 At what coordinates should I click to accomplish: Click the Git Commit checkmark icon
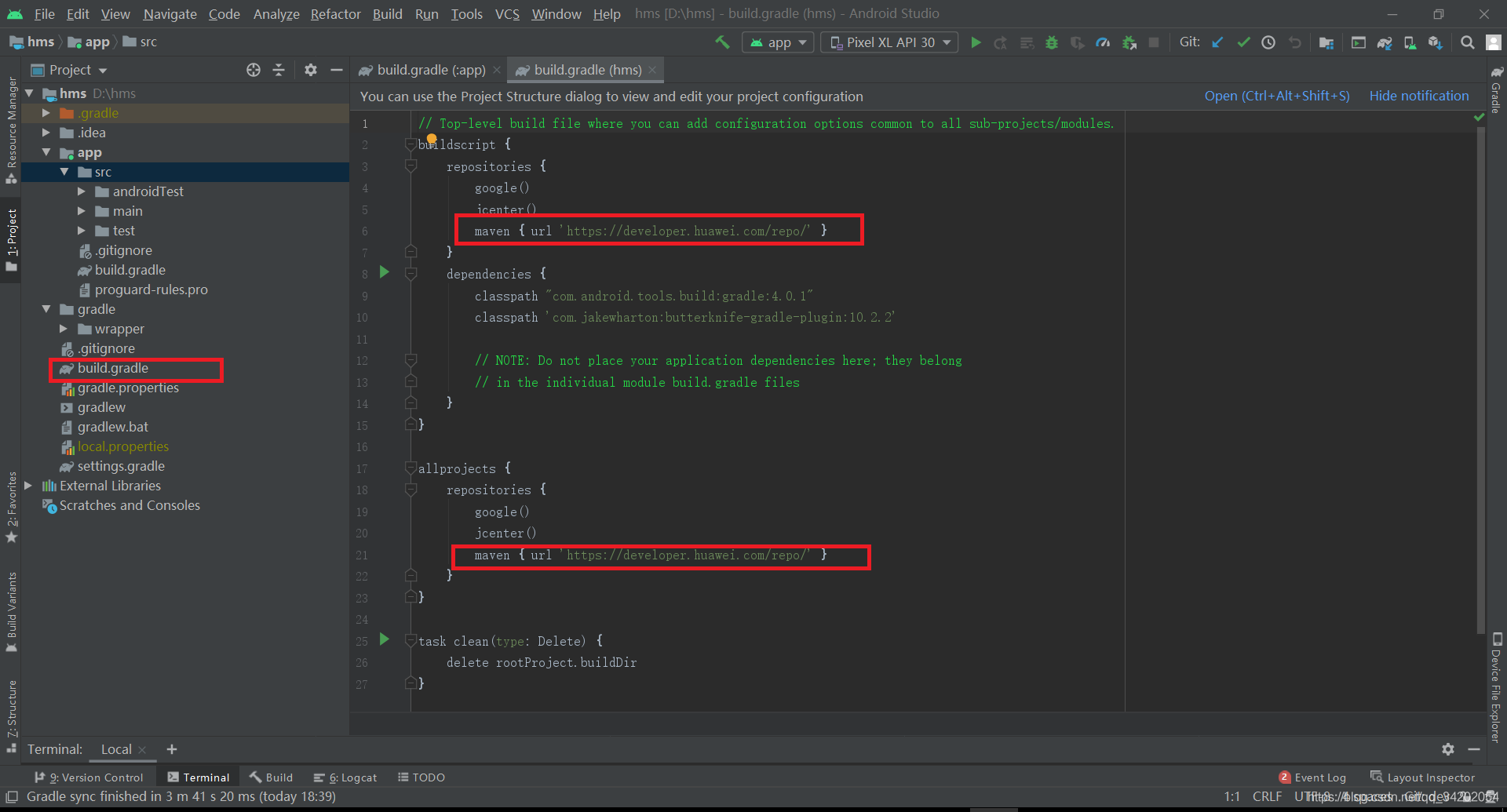pyautogui.click(x=1243, y=42)
